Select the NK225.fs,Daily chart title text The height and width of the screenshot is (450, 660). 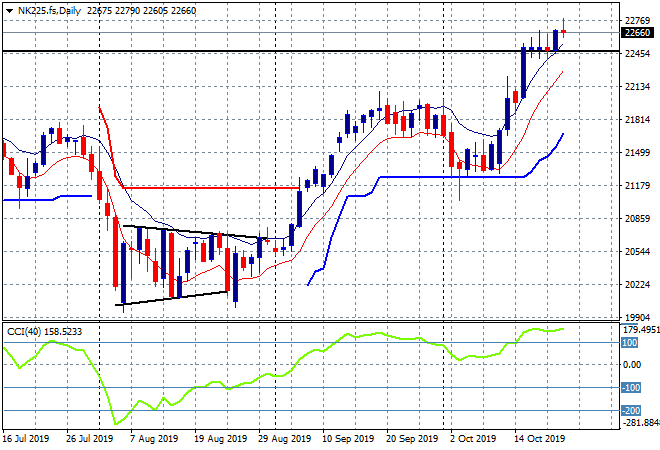[49, 11]
